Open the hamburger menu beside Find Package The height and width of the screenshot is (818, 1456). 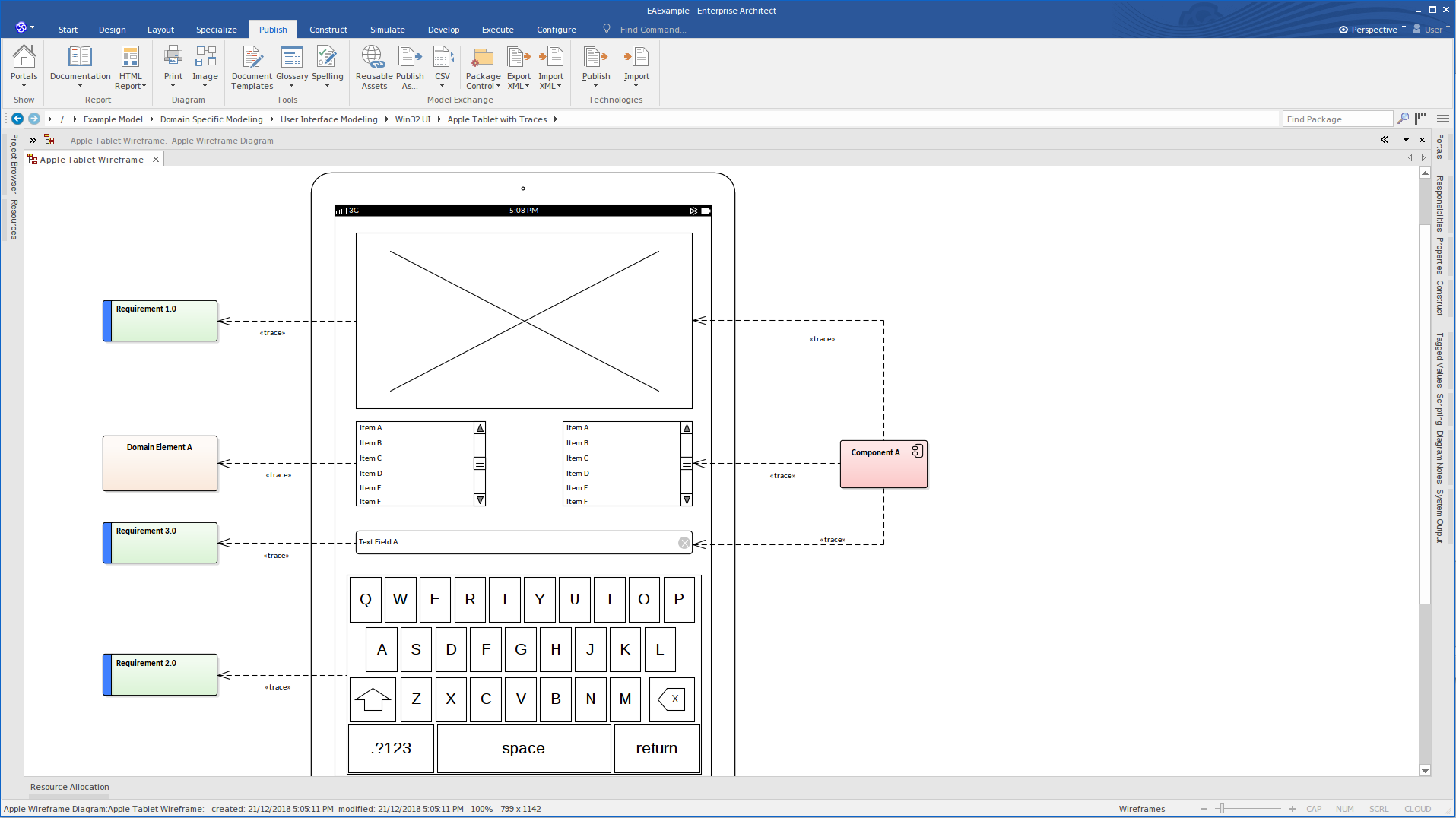1442,119
